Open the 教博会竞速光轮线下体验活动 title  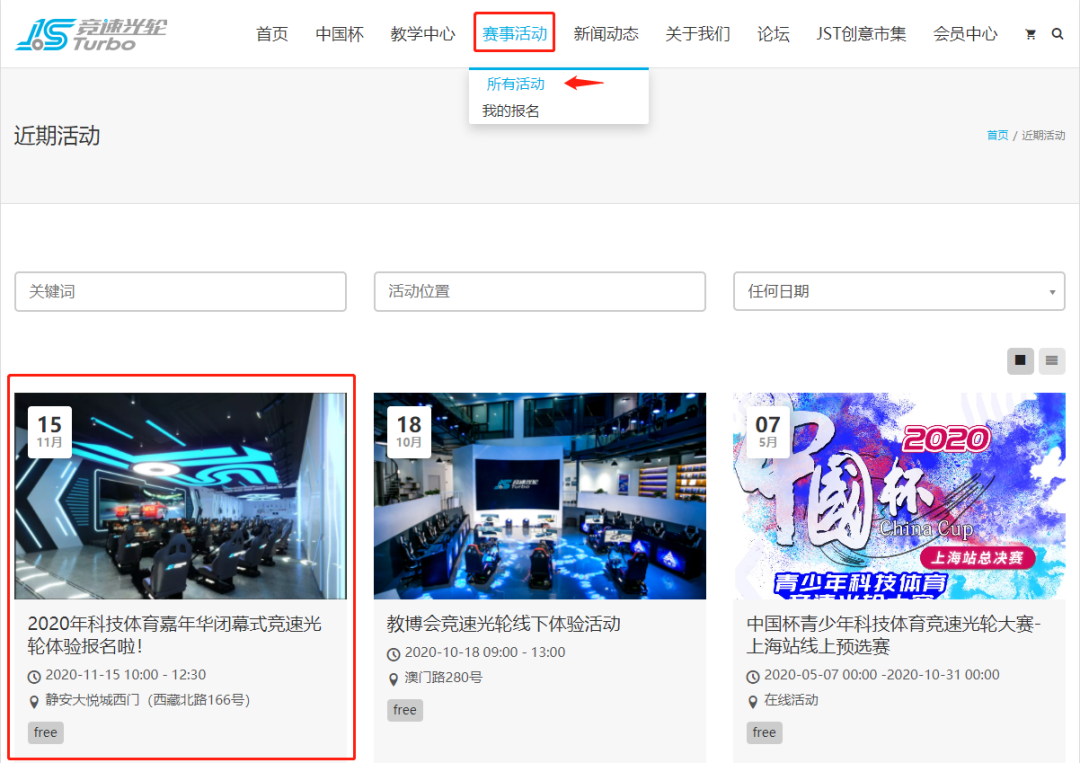pyautogui.click(x=503, y=624)
